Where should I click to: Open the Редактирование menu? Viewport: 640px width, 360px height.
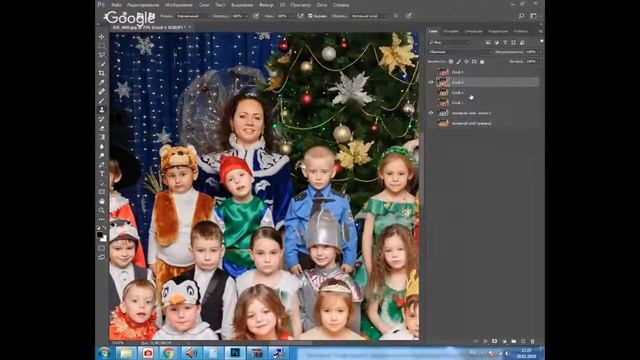click(142, 5)
